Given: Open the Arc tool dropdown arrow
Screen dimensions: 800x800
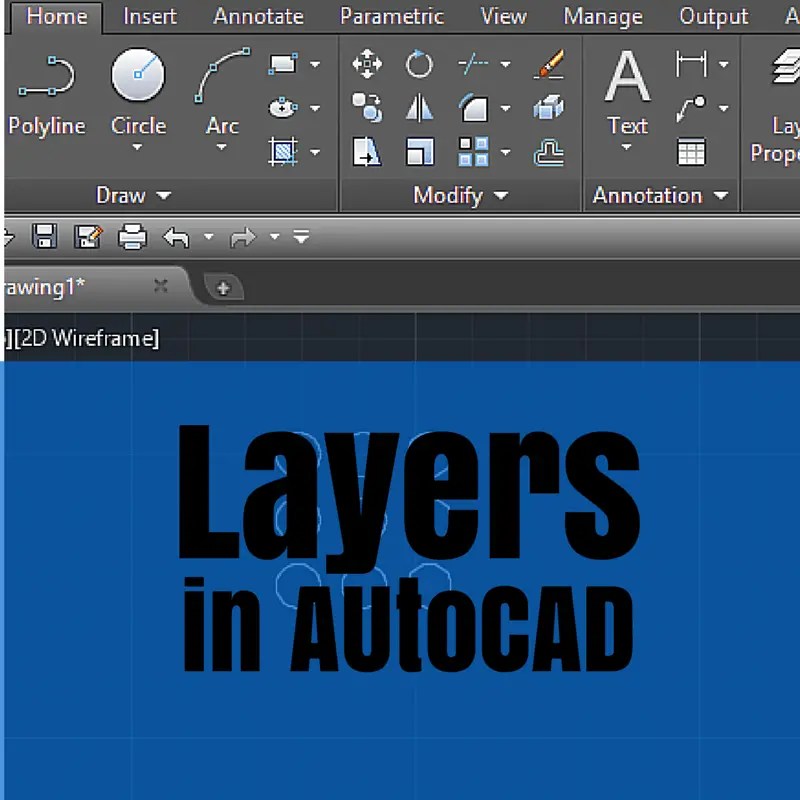Looking at the screenshot, I should [x=221, y=147].
